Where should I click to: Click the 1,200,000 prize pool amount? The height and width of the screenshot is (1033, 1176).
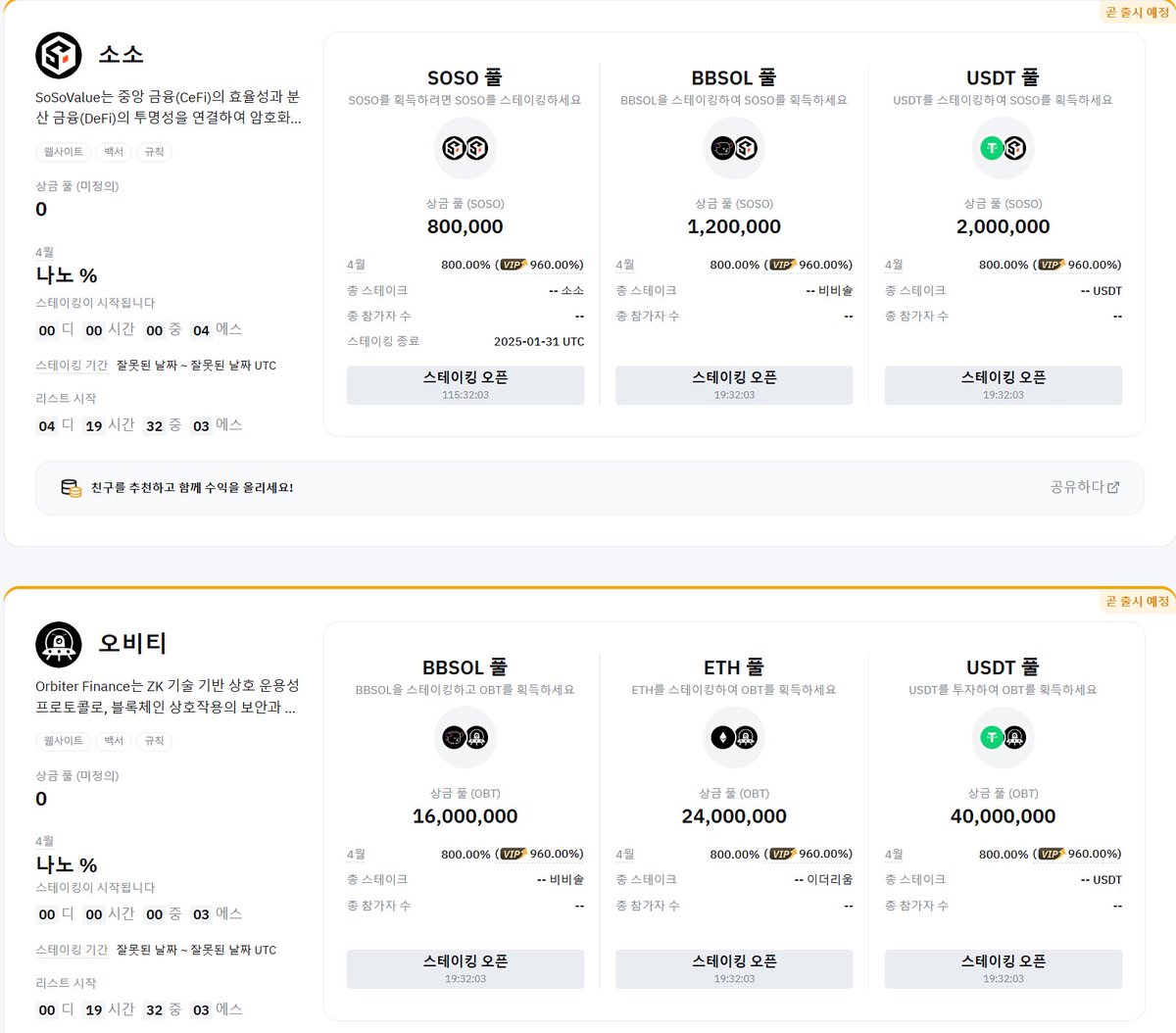734,226
